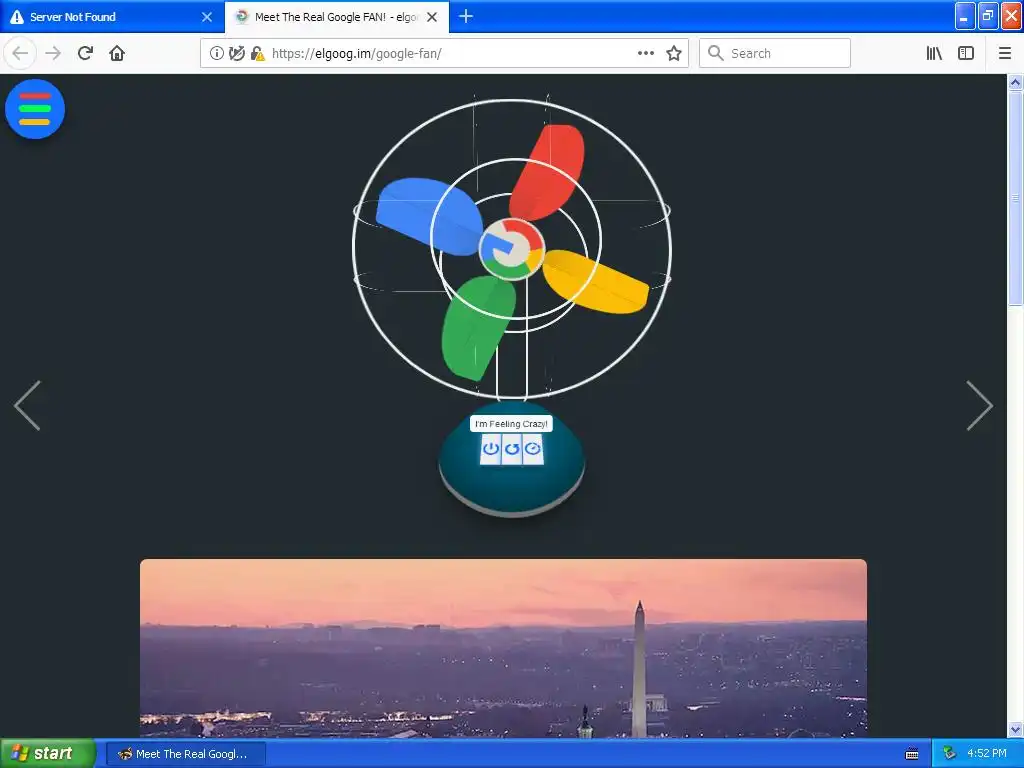Close the Google FAN tab
Image resolution: width=1024 pixels, height=768 pixels.
pos(432,17)
